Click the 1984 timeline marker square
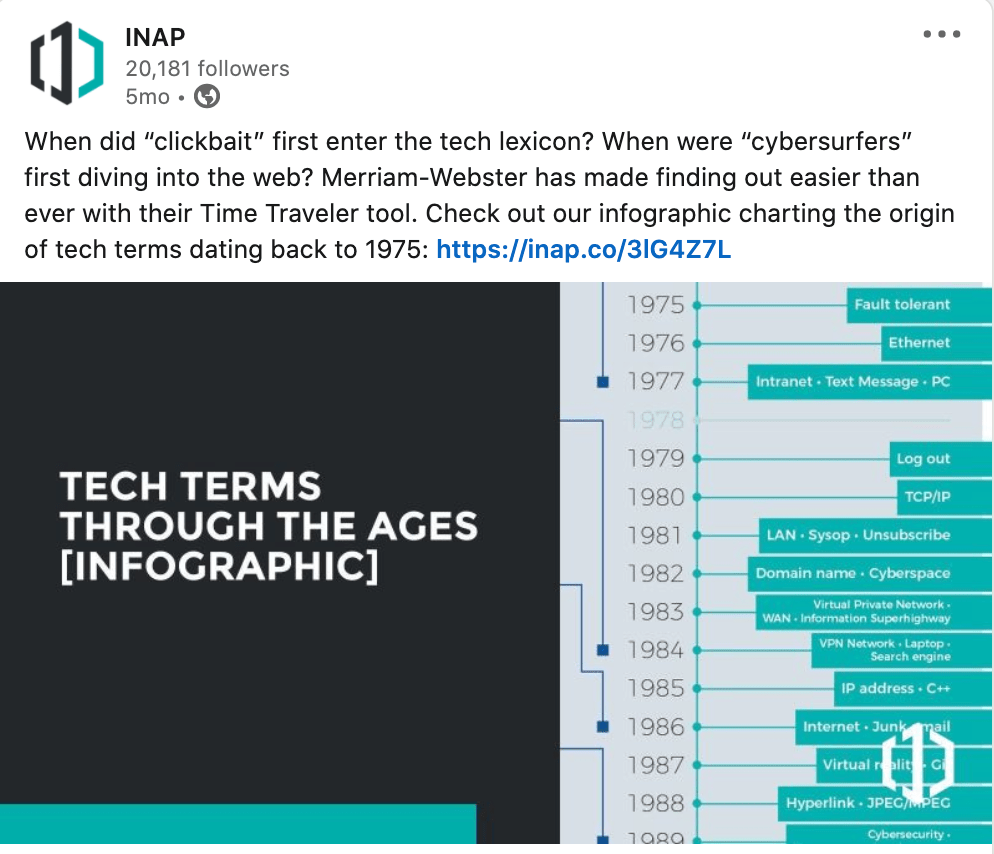Screen dimensions: 994x854 (602, 650)
